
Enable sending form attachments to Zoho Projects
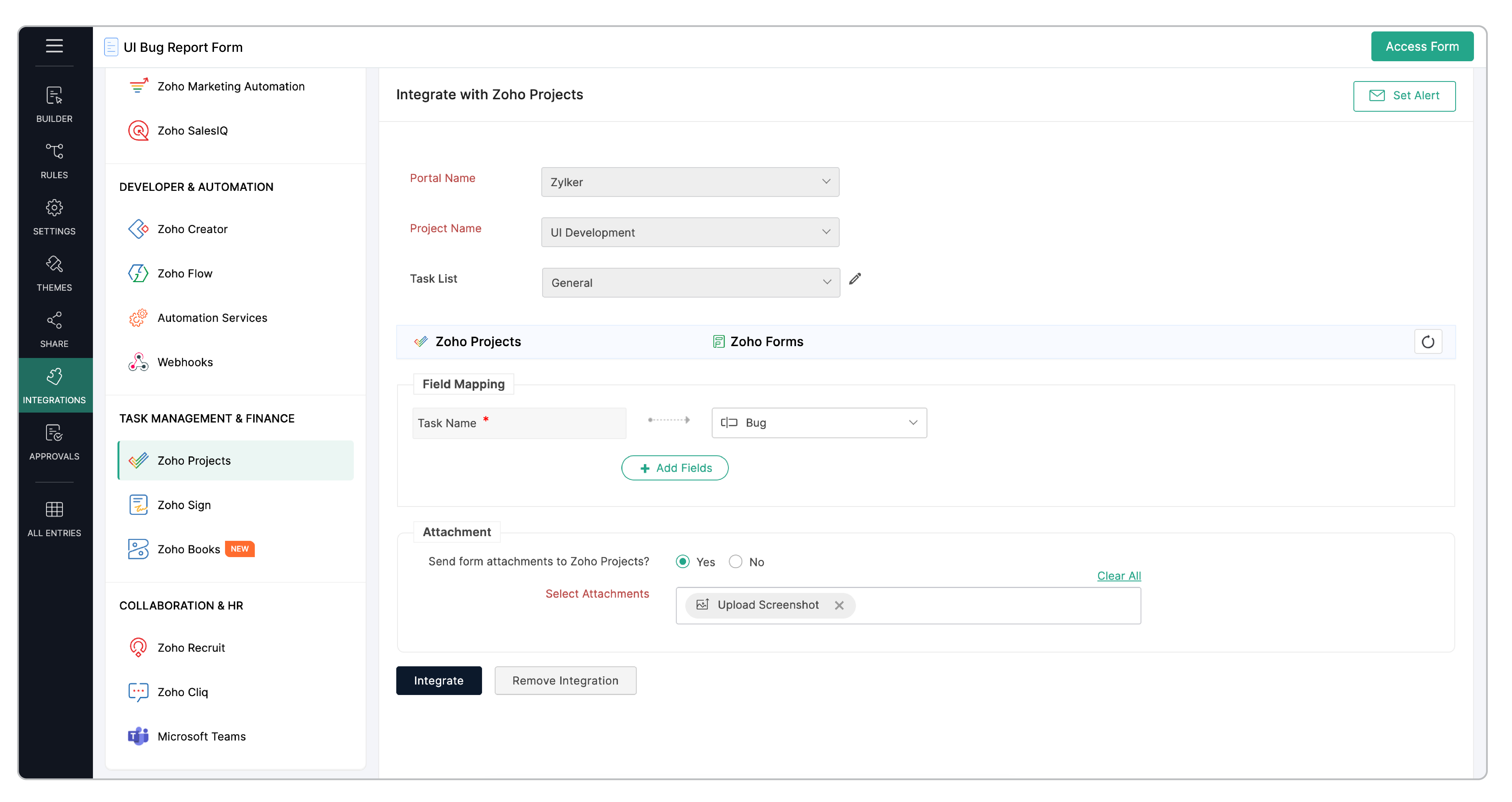pos(682,561)
